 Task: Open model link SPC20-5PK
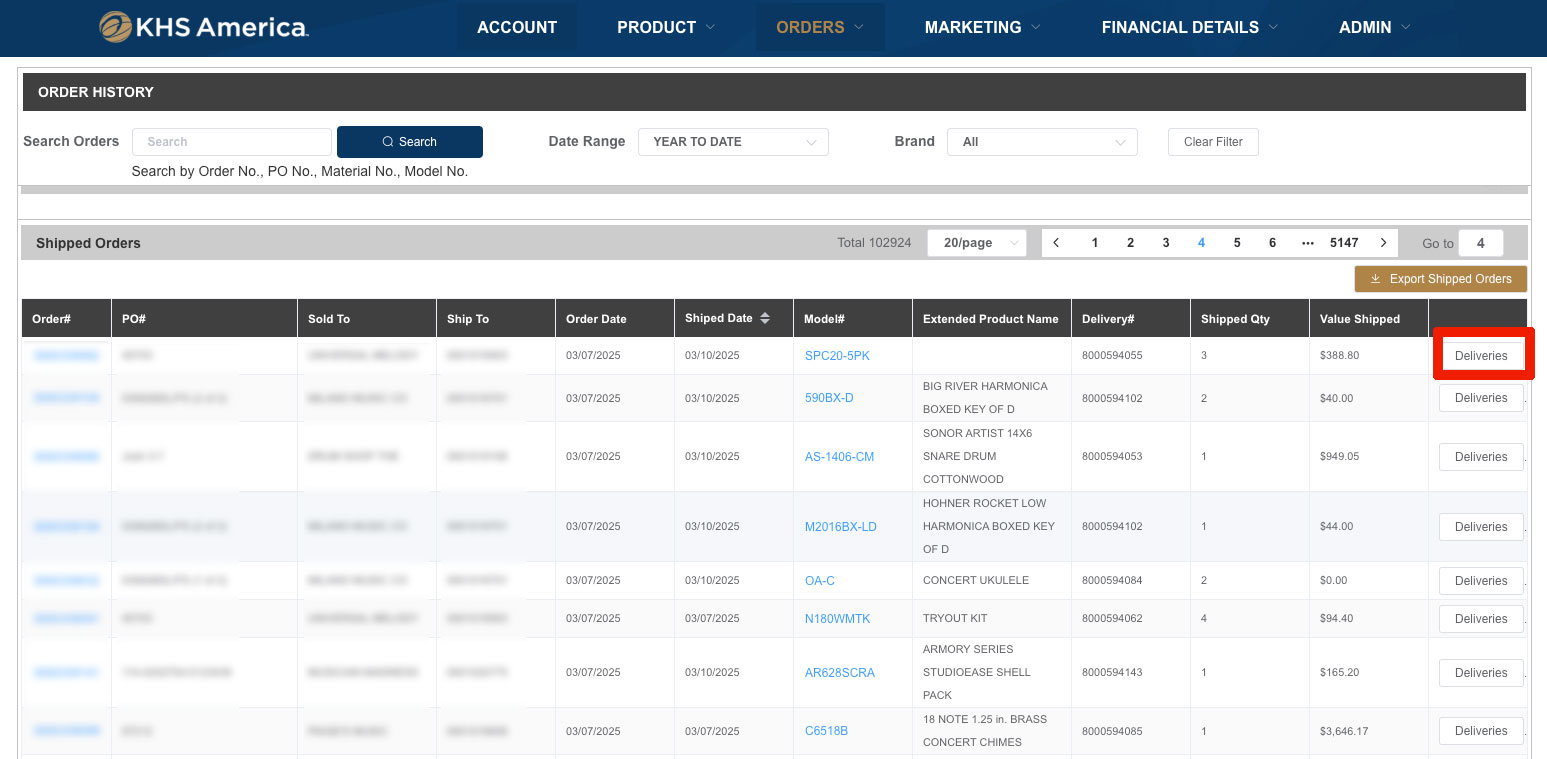(837, 356)
